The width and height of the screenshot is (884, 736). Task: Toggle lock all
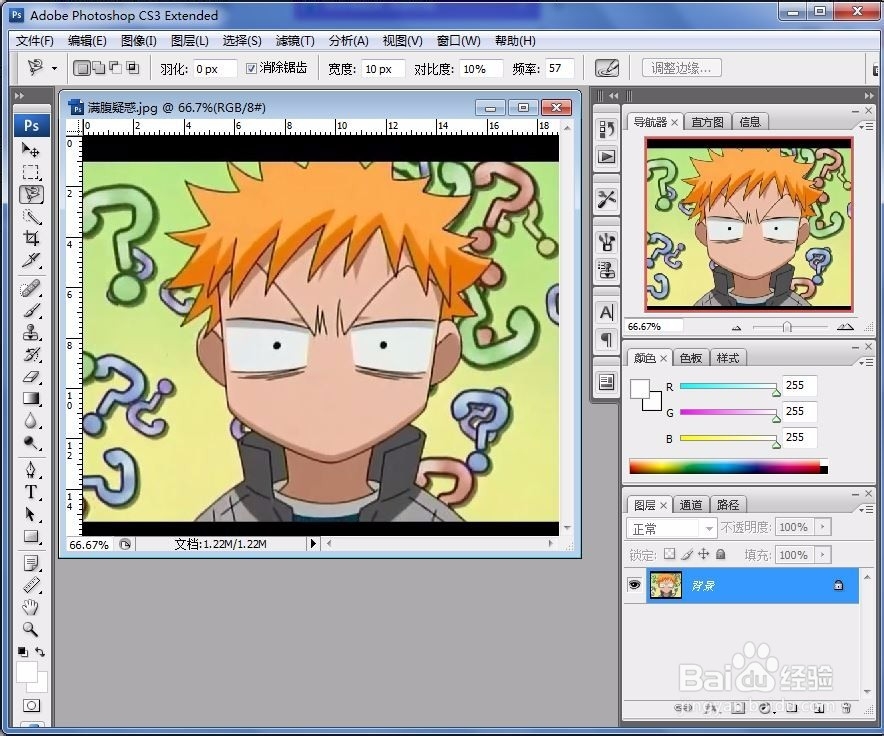click(721, 554)
